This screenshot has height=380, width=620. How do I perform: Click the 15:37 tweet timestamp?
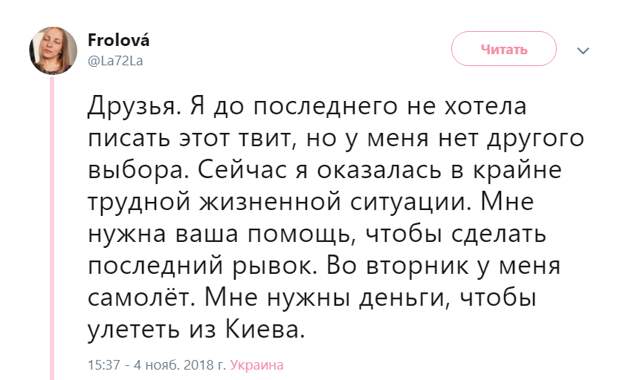point(104,365)
